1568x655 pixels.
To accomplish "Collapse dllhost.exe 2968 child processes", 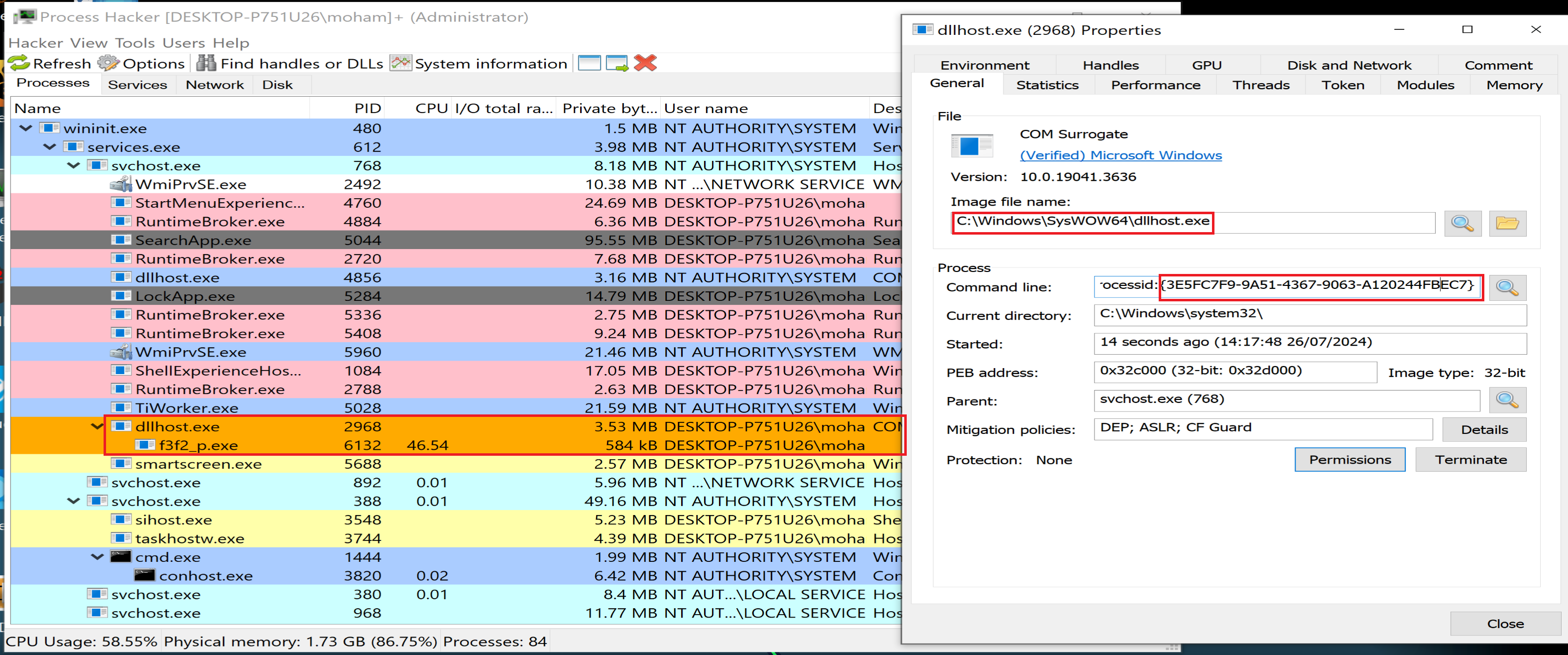I will (x=97, y=426).
